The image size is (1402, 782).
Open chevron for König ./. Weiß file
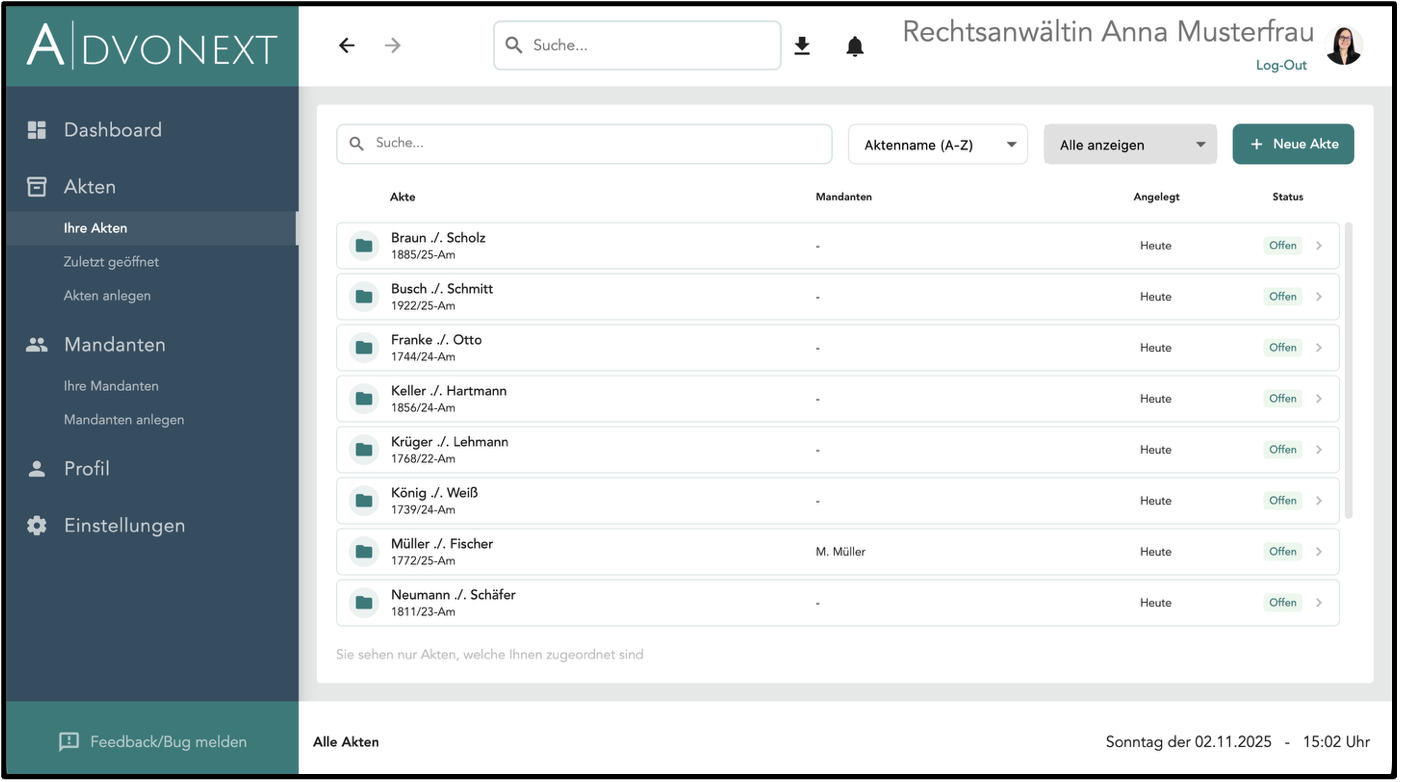click(1319, 501)
